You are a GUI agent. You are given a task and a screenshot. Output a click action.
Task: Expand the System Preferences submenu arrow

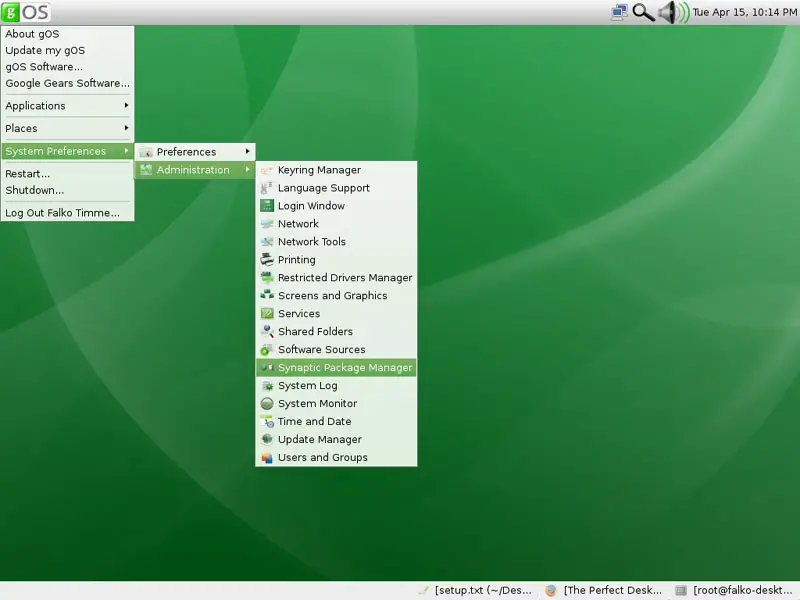click(x=126, y=151)
